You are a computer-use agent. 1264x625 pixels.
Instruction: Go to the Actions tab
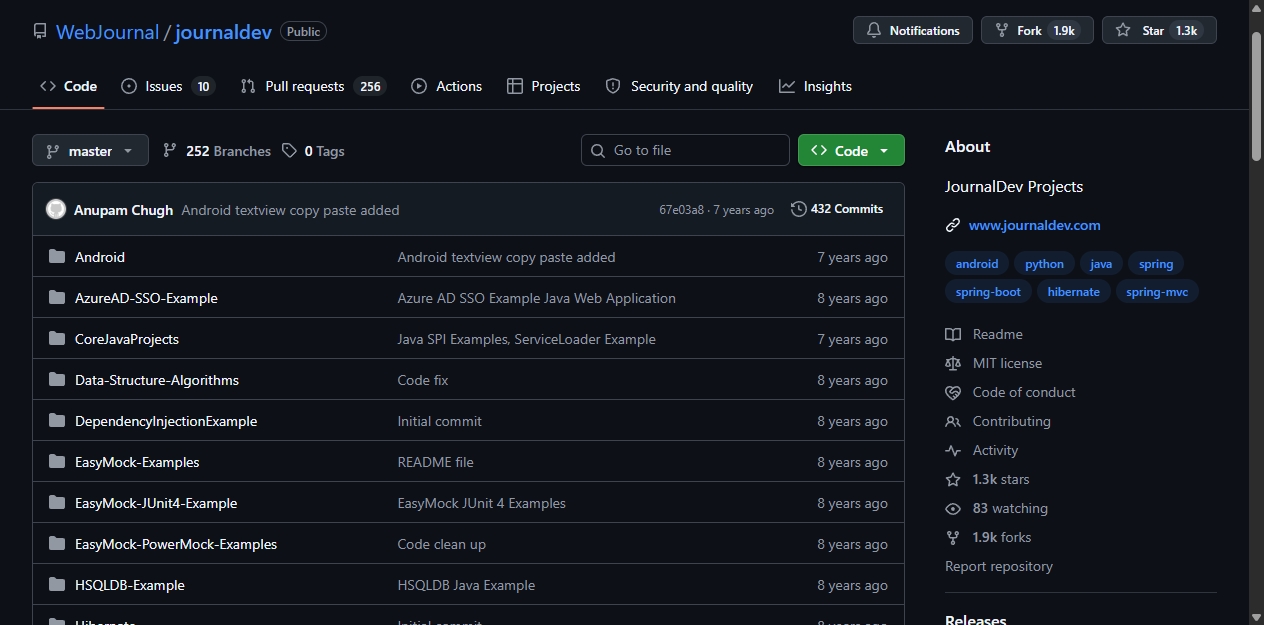tap(446, 86)
